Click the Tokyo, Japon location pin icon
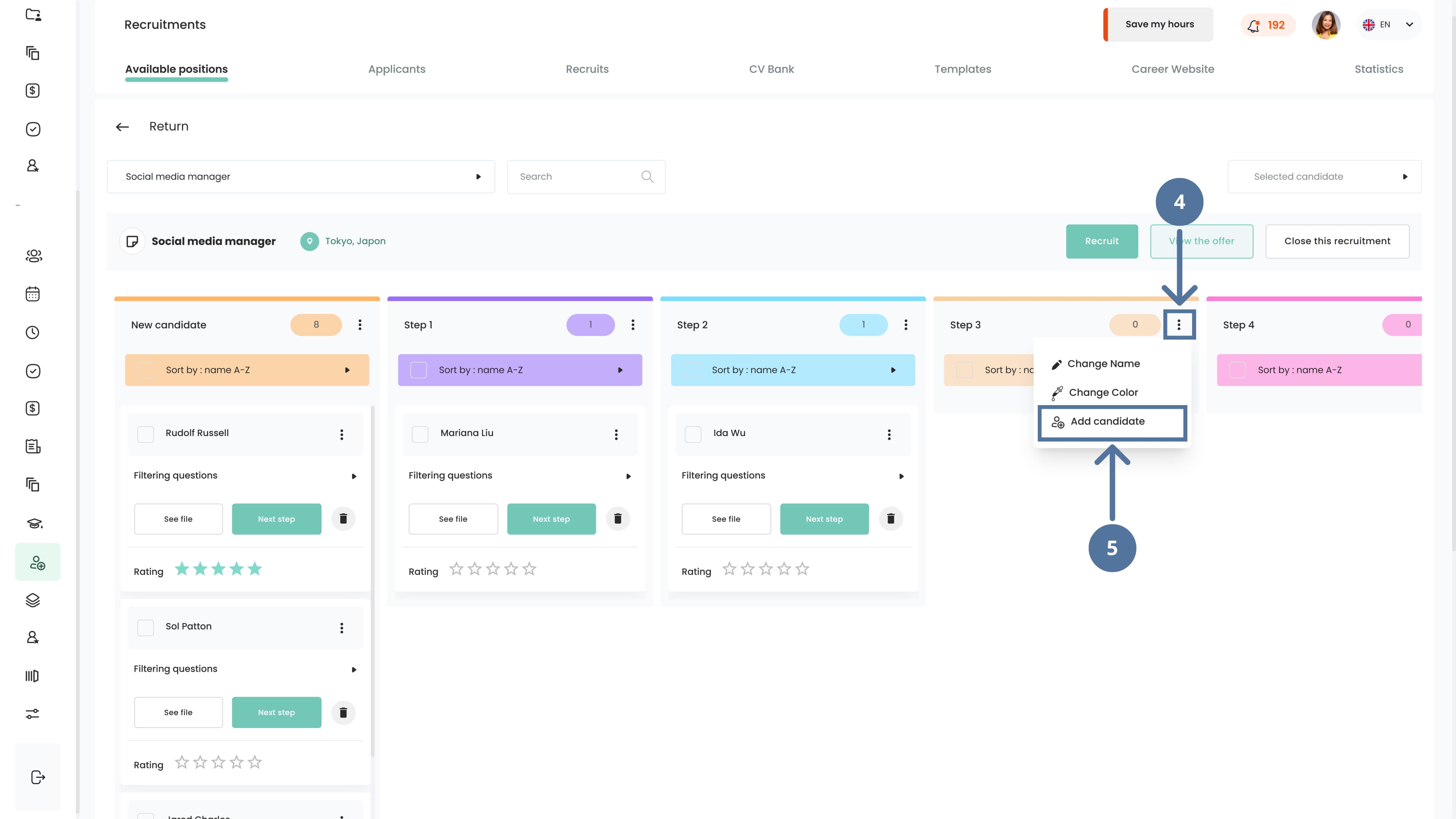 [309, 241]
